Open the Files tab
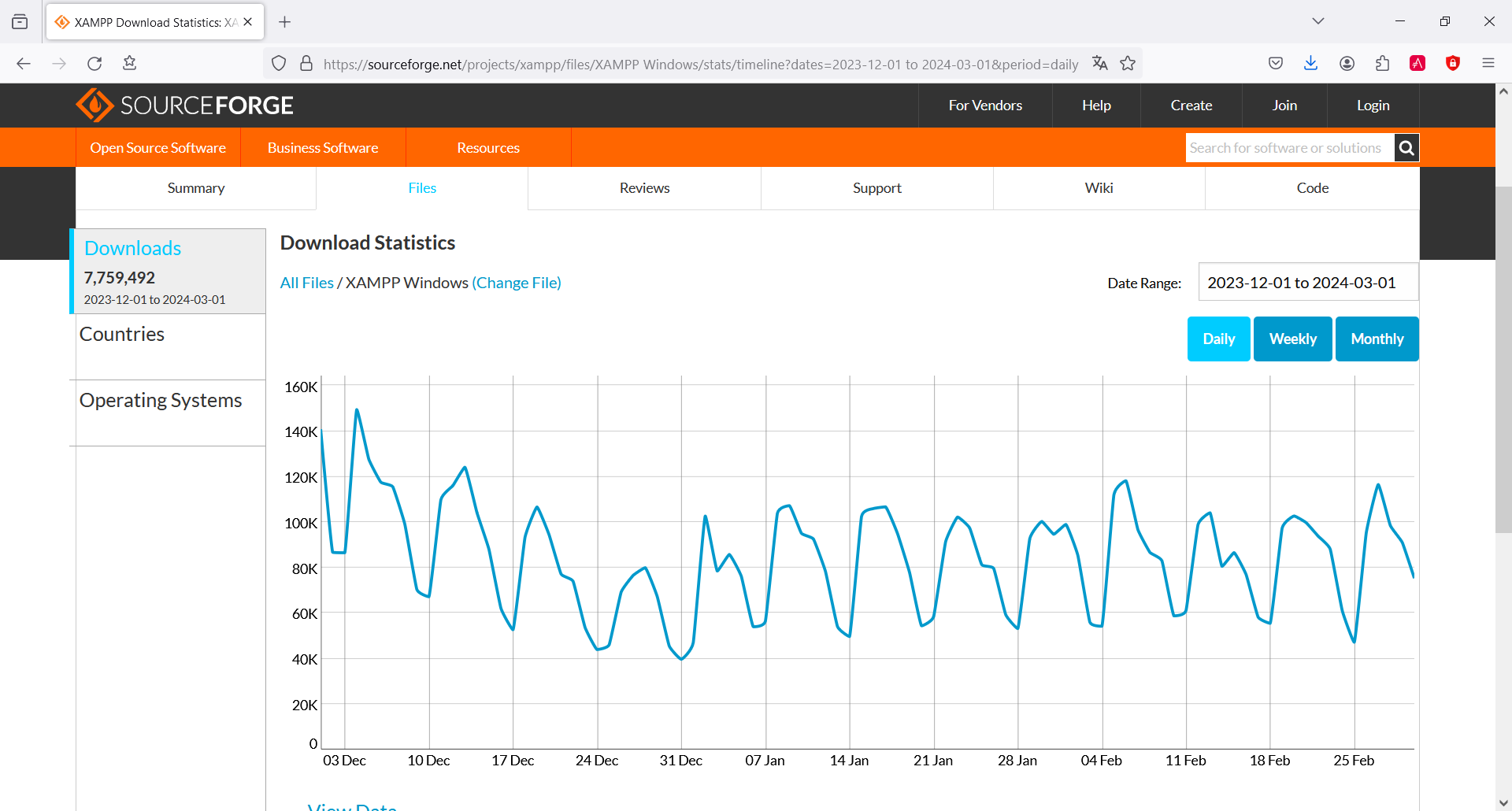Screen dimensions: 1512x811 [422, 188]
